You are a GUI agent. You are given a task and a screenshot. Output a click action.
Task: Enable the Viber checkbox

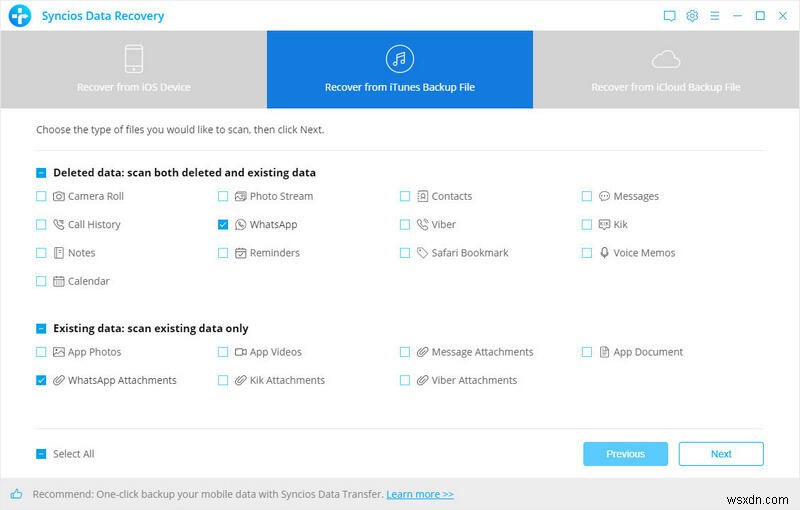405,224
